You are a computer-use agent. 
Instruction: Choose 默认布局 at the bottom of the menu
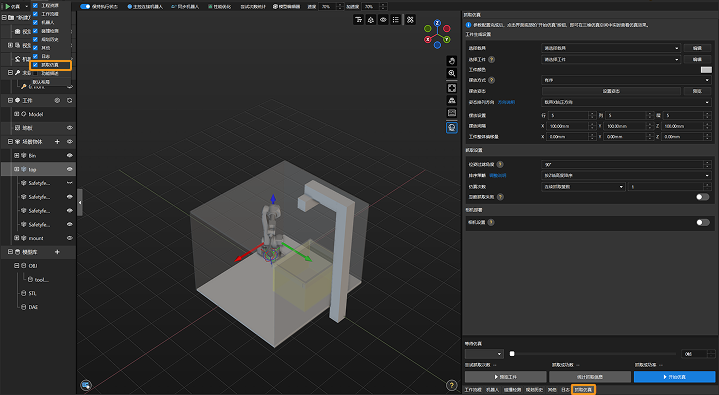[x=41, y=82]
